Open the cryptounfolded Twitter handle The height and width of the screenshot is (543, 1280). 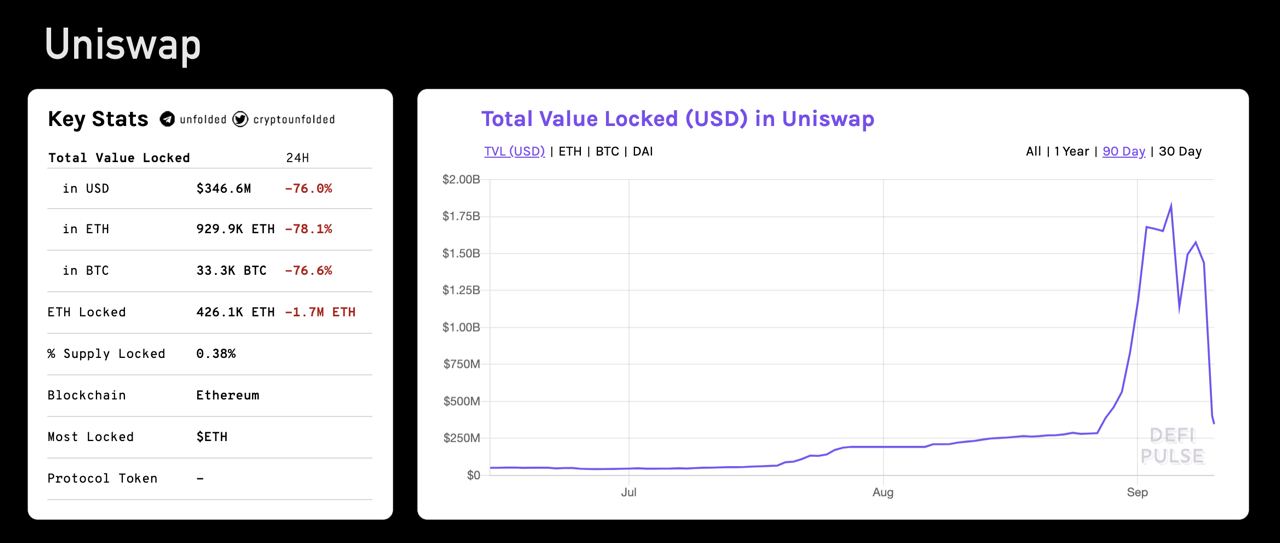pyautogui.click(x=294, y=120)
